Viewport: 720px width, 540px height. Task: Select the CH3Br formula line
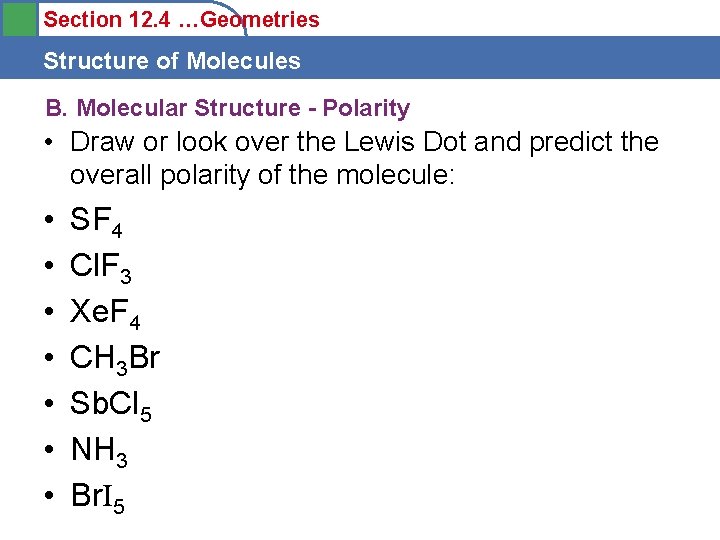[114, 359]
